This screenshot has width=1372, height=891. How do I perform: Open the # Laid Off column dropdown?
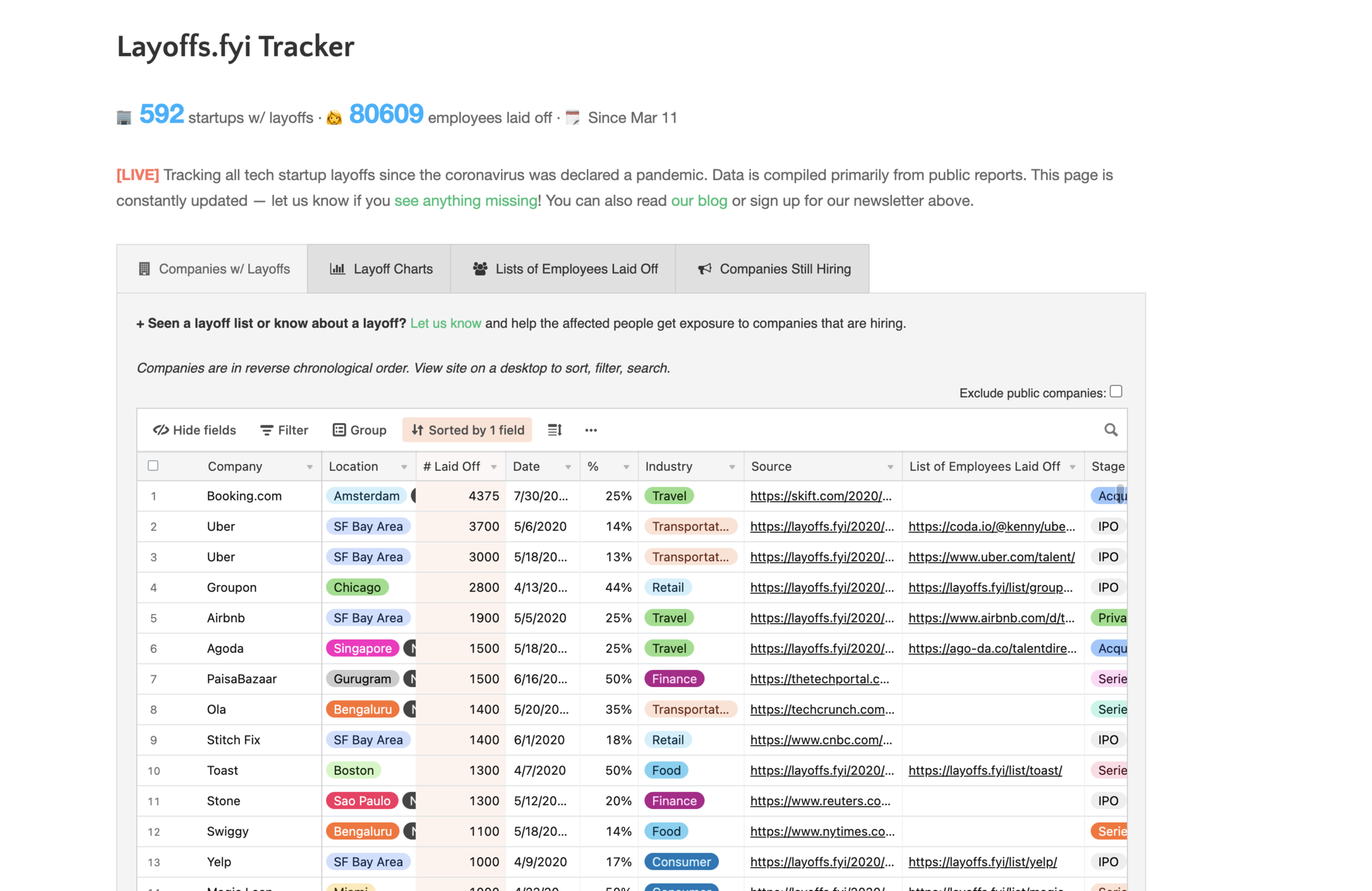[494, 467]
